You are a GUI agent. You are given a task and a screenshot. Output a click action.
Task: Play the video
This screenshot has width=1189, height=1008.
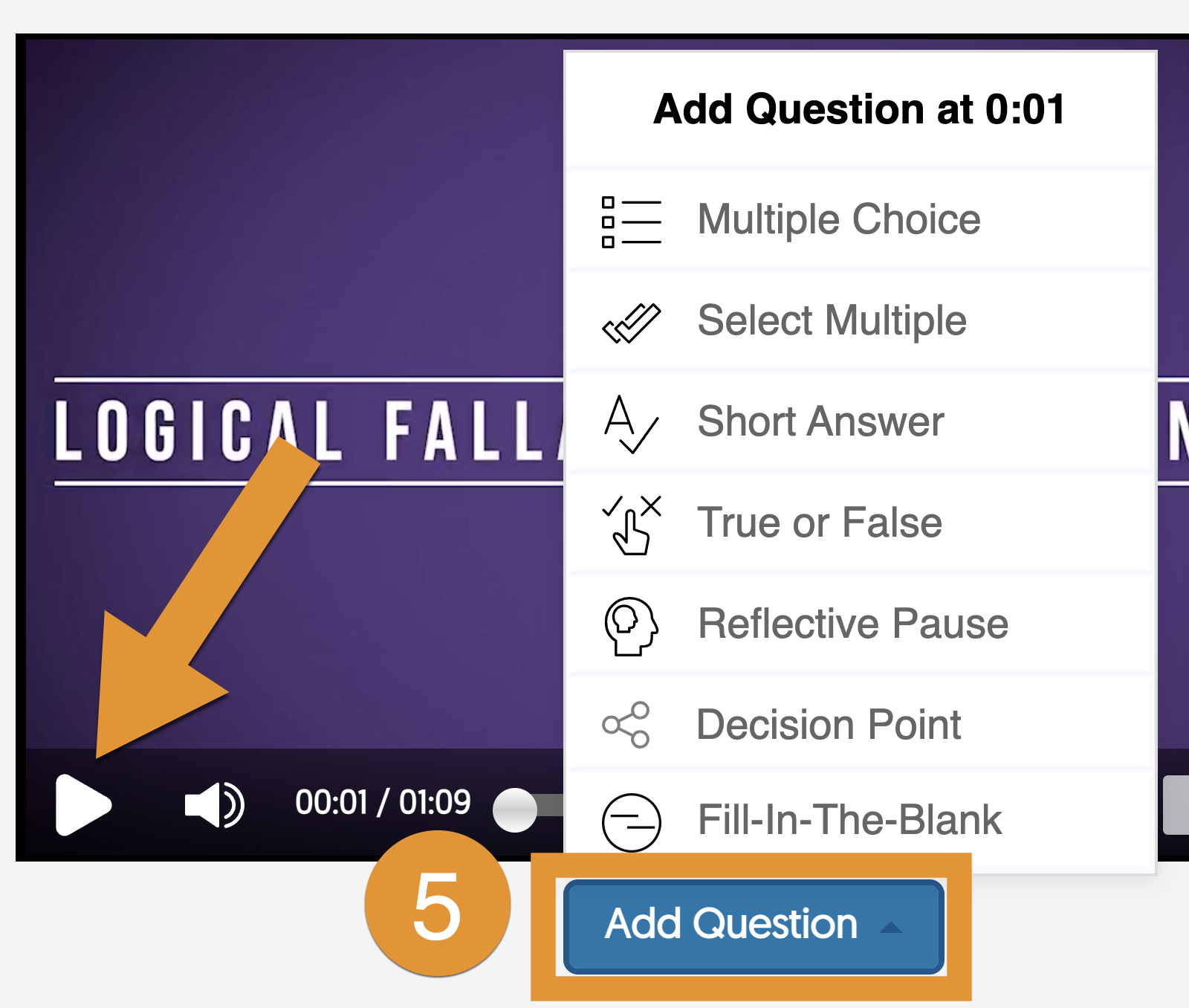82,804
